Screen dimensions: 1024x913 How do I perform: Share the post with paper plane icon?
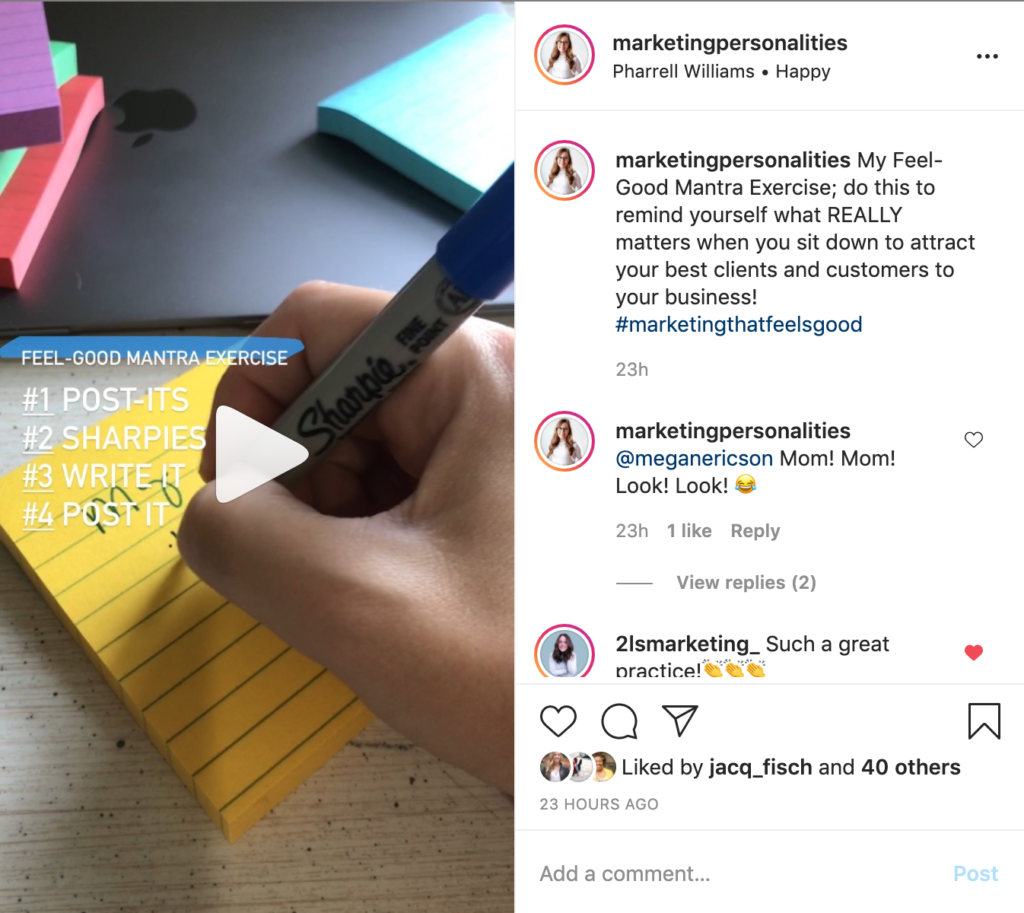(680, 720)
